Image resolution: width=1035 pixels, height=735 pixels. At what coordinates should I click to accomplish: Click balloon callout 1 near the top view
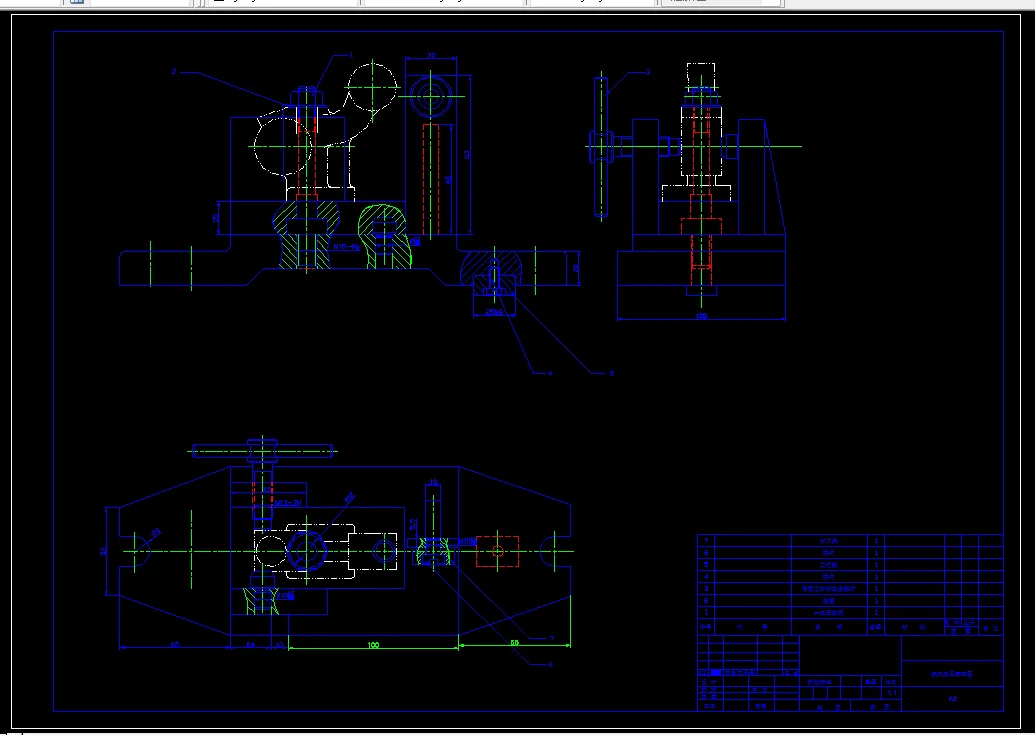pyautogui.click(x=351, y=55)
